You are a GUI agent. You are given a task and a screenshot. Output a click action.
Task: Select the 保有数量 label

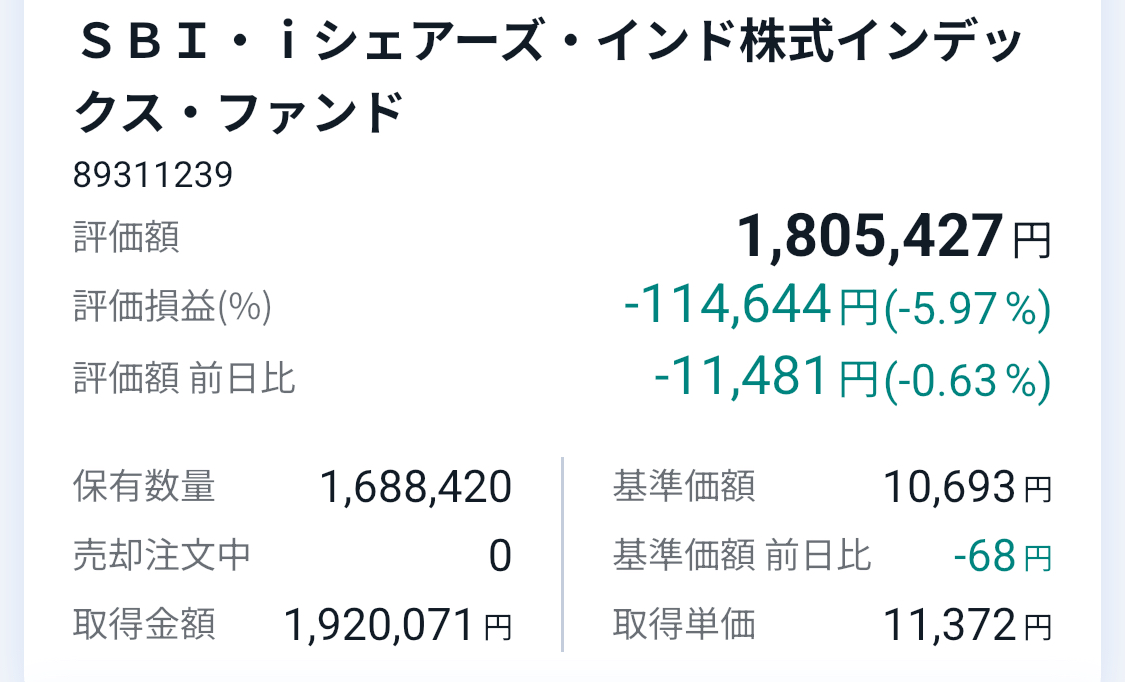(144, 488)
